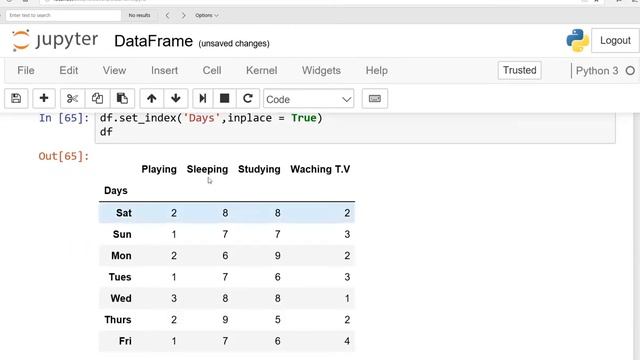Move selected cell up arrow
The image size is (640, 360).
[x=151, y=98]
